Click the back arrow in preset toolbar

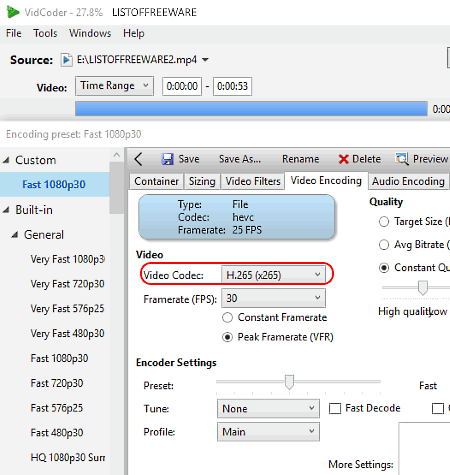(x=139, y=159)
